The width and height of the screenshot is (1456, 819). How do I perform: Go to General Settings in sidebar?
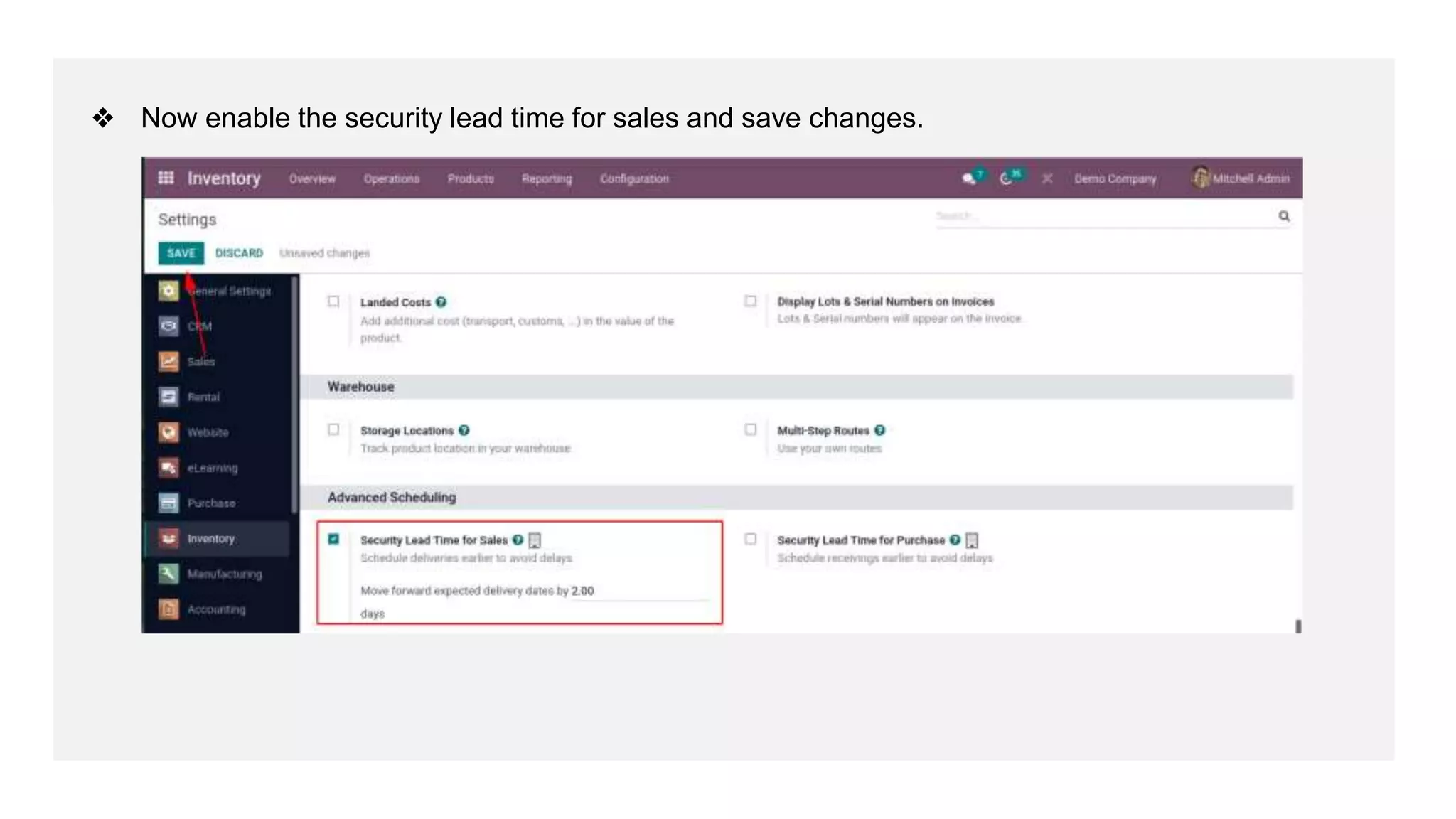click(x=229, y=291)
